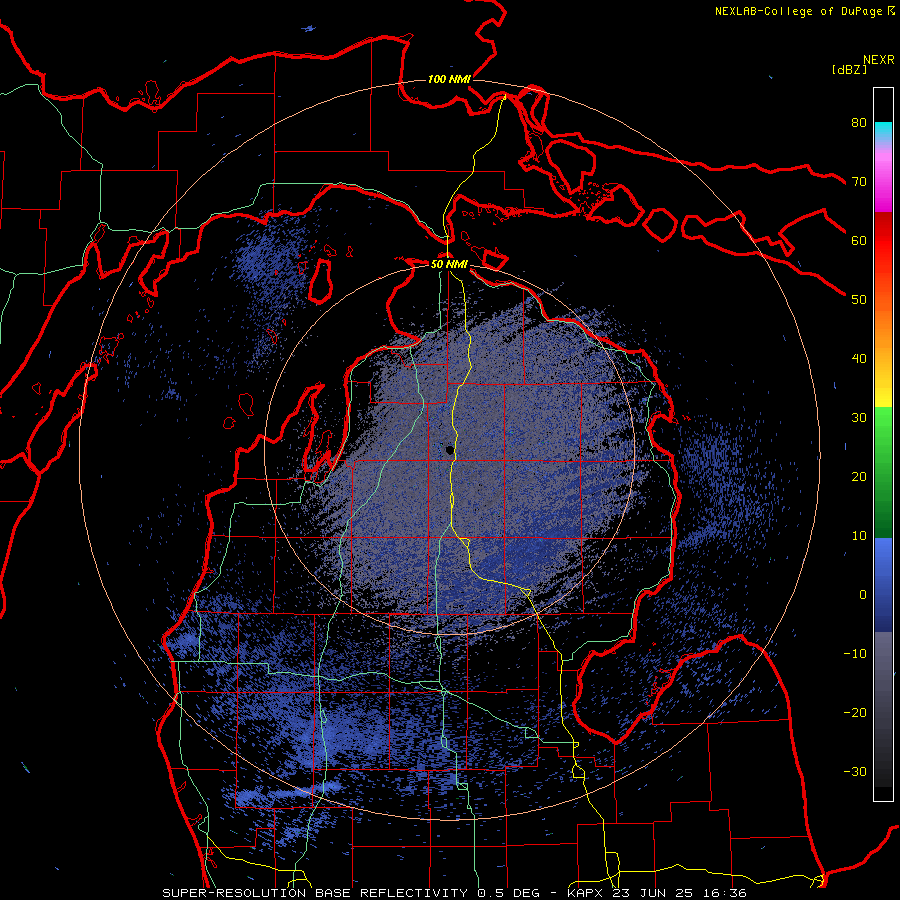Click the 100 NMI range ring label
This screenshot has height=900, width=900.
[449, 79]
